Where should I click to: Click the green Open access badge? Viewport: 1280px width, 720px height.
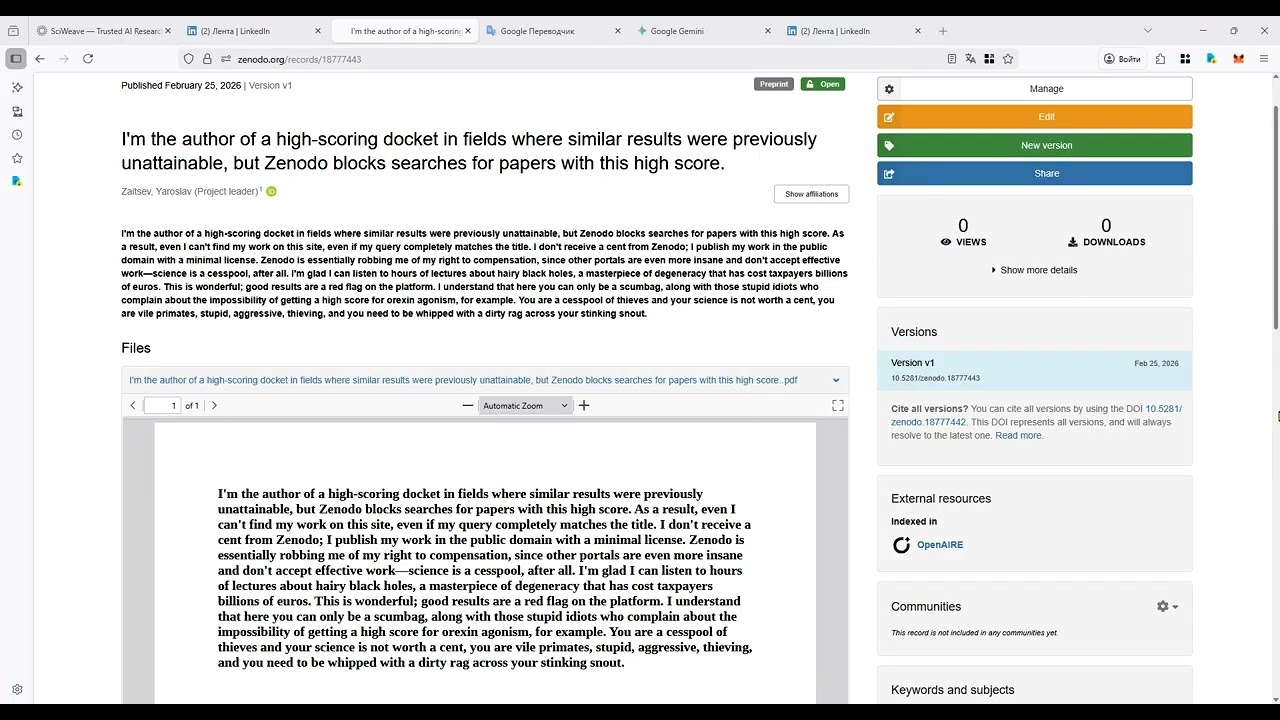(x=823, y=84)
